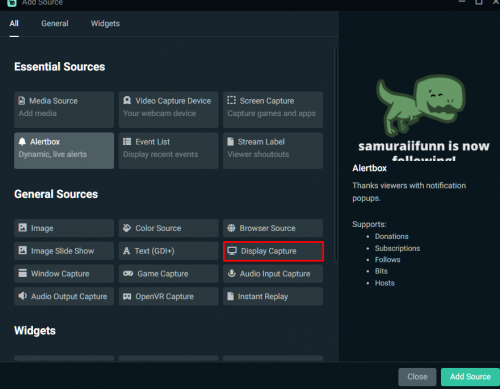Select the Text (GDI+) label
500x389 pixels.
pyautogui.click(x=154, y=251)
